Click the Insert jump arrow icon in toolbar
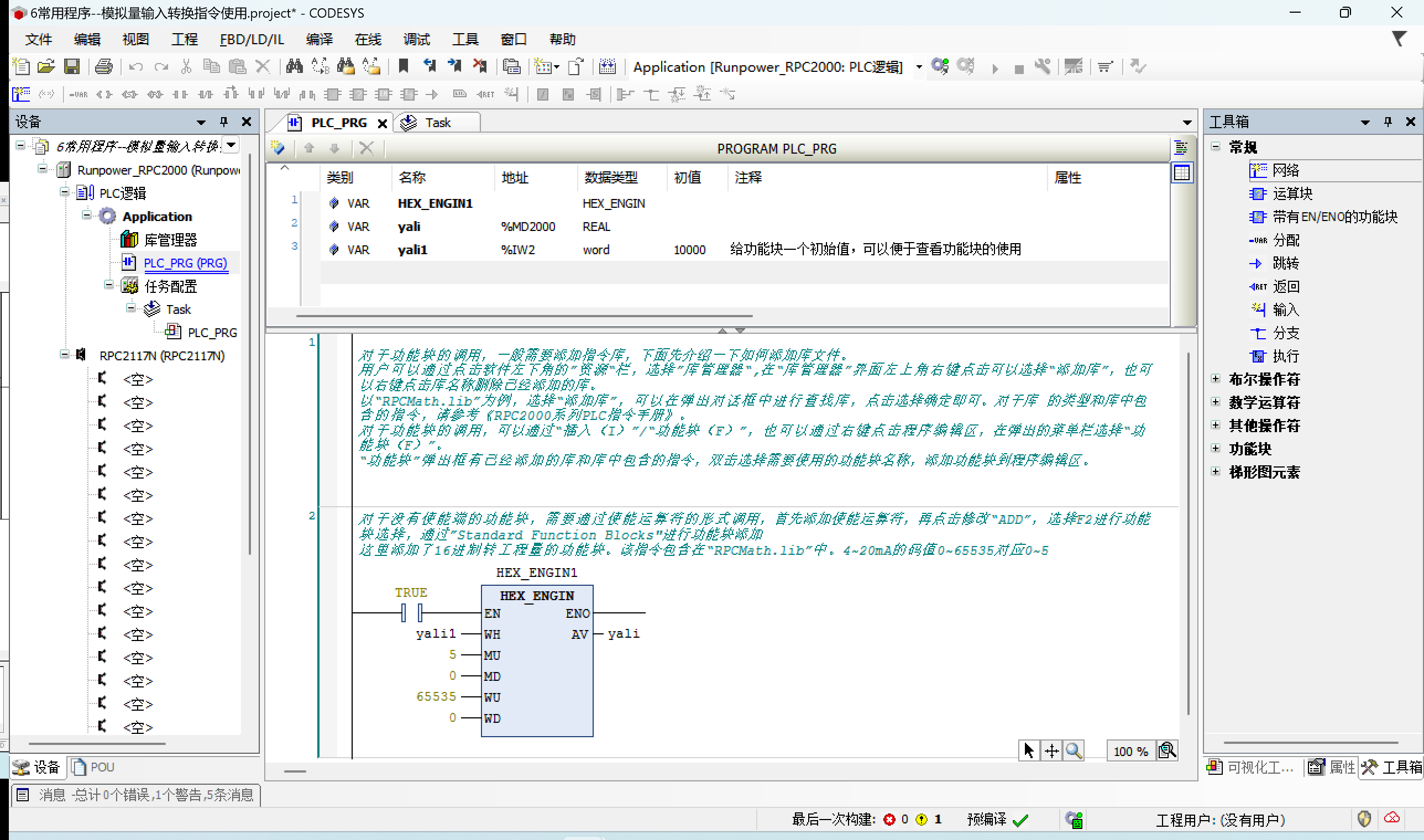 click(433, 94)
